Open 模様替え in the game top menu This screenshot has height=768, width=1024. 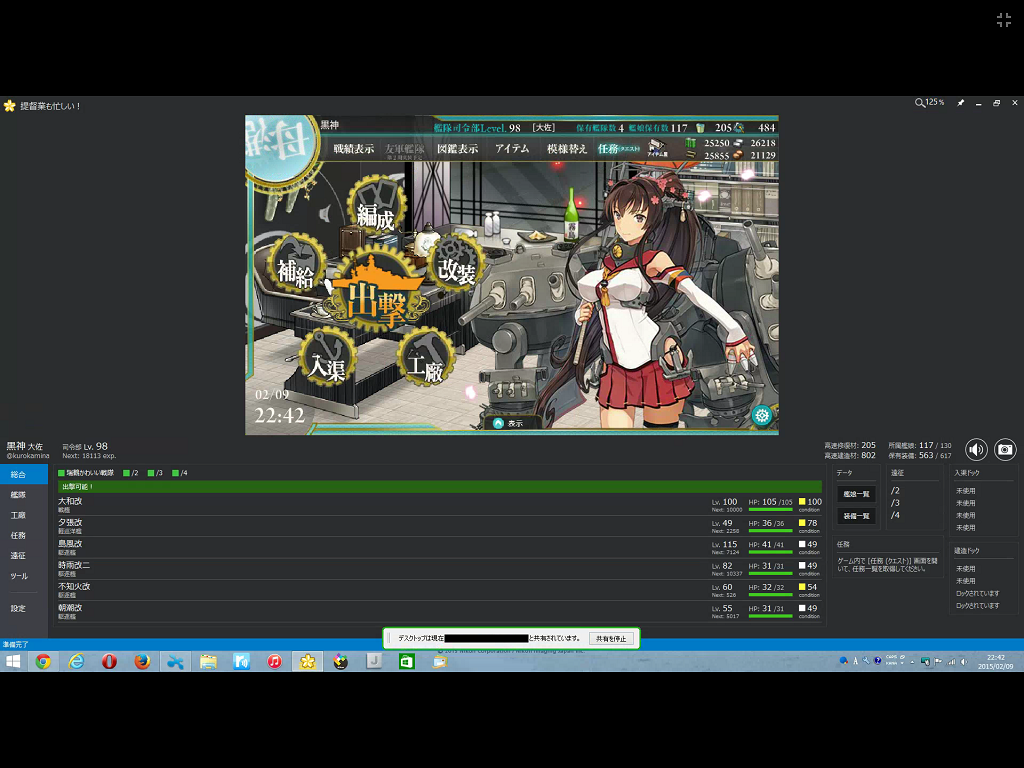pyautogui.click(x=567, y=149)
